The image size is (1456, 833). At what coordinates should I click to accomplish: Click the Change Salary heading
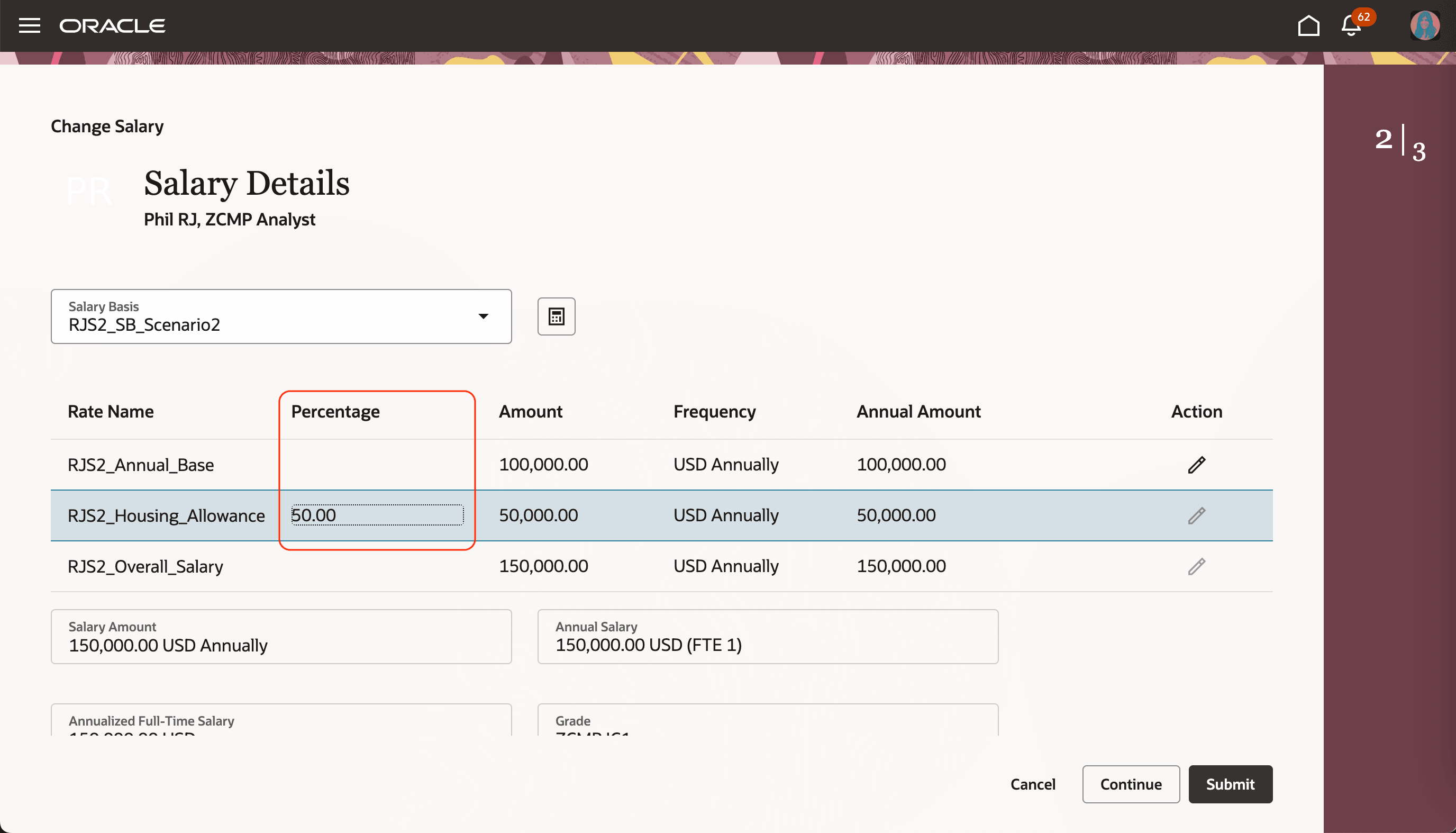106,126
